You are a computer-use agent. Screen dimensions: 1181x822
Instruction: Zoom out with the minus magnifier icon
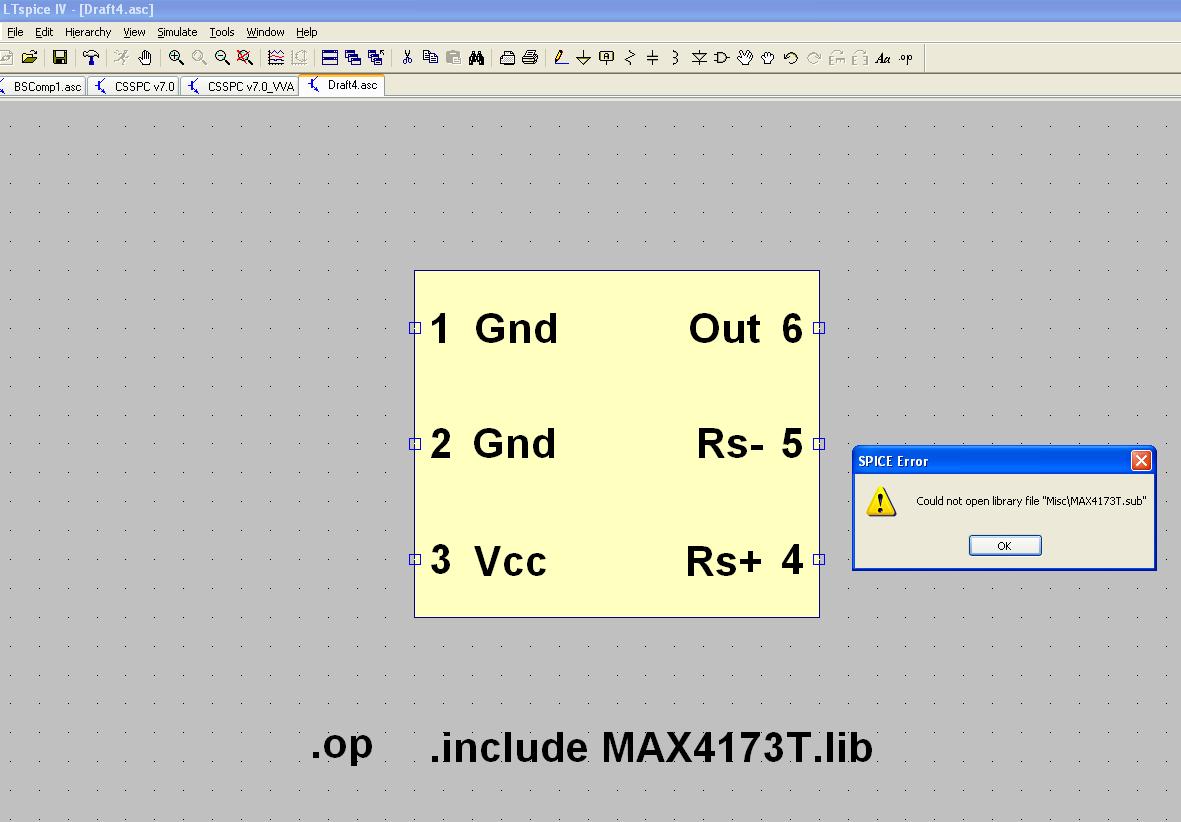pos(221,57)
